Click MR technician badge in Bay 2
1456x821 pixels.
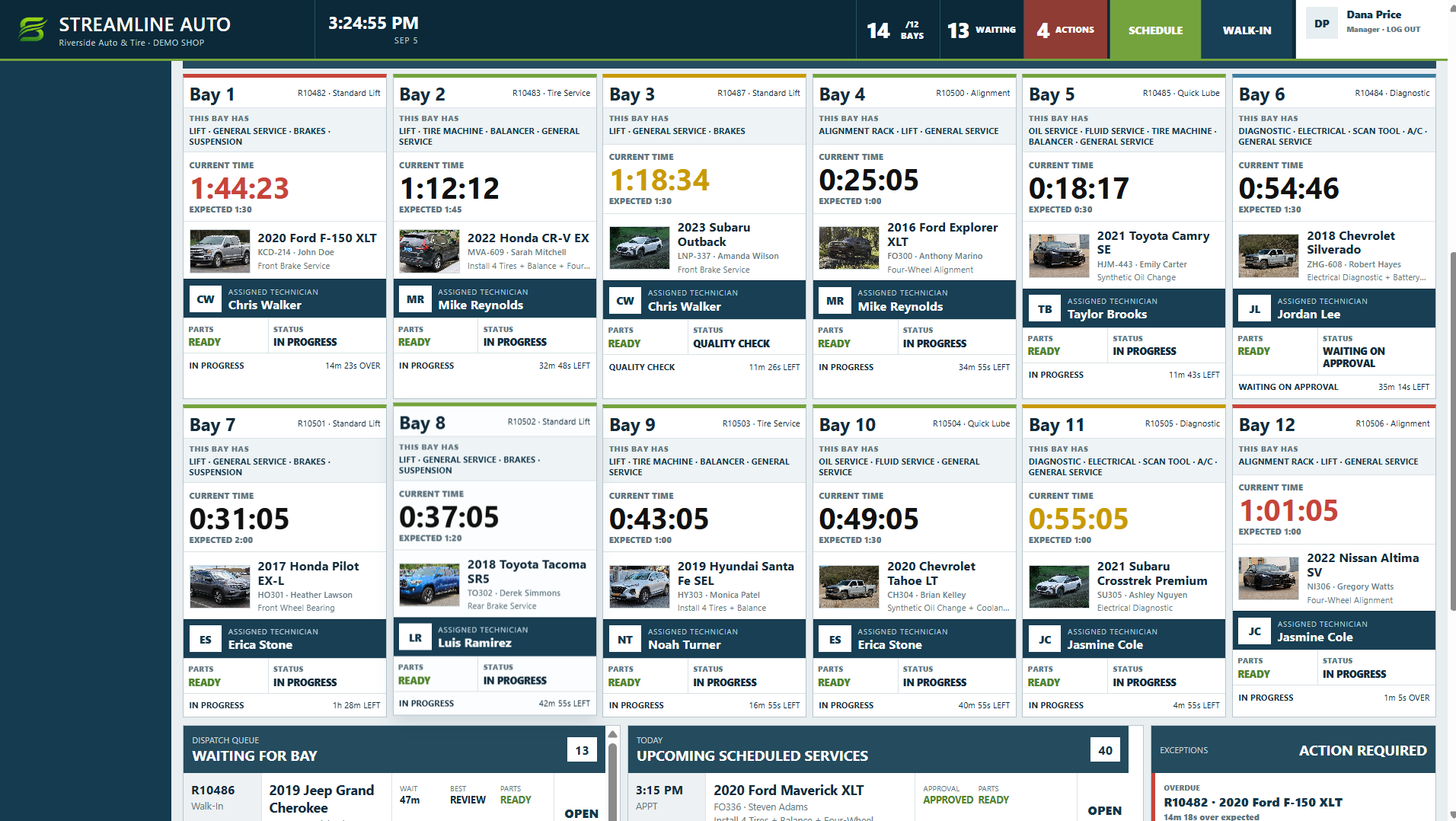point(415,299)
